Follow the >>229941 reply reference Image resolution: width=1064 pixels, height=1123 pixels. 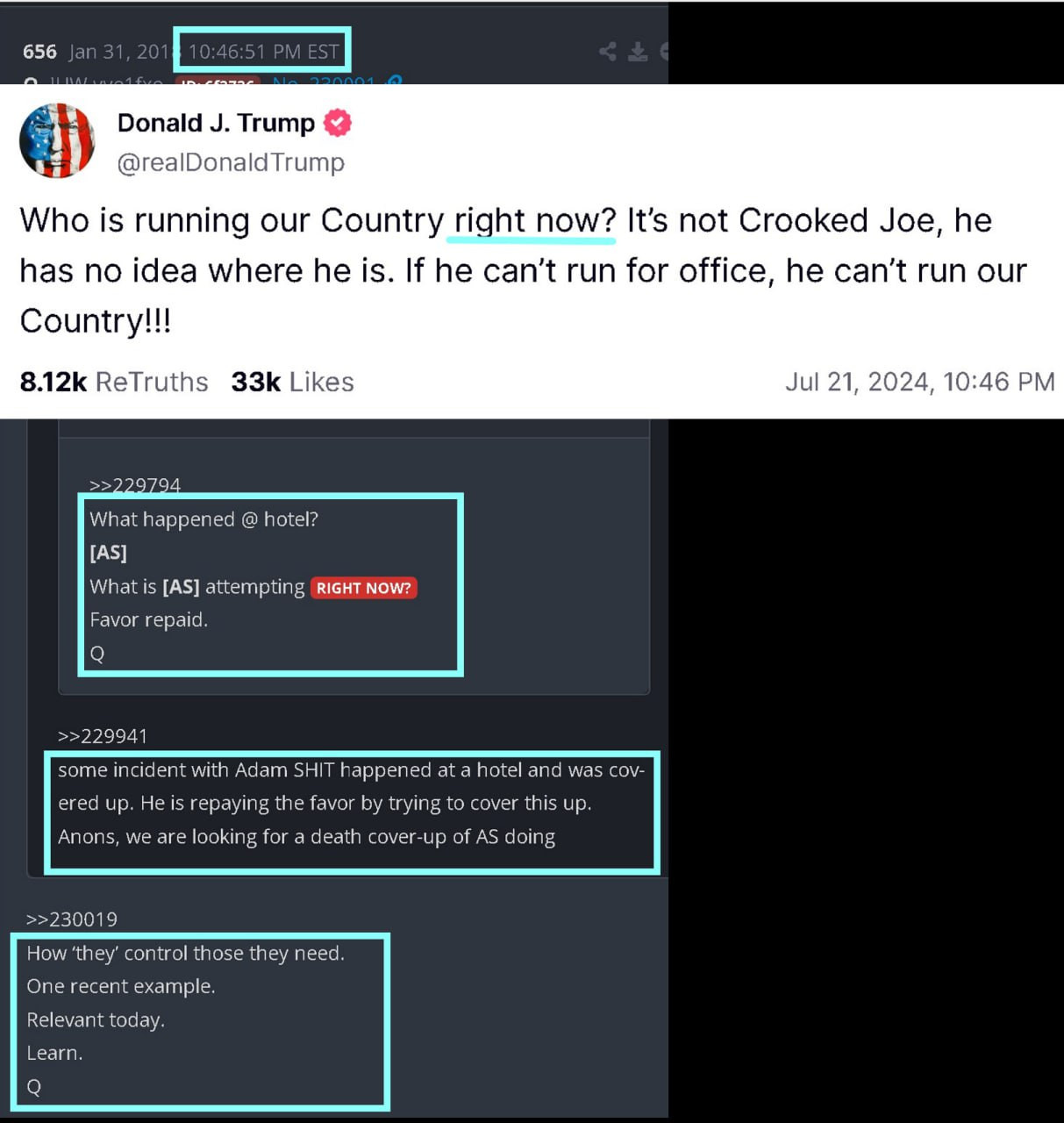click(103, 736)
